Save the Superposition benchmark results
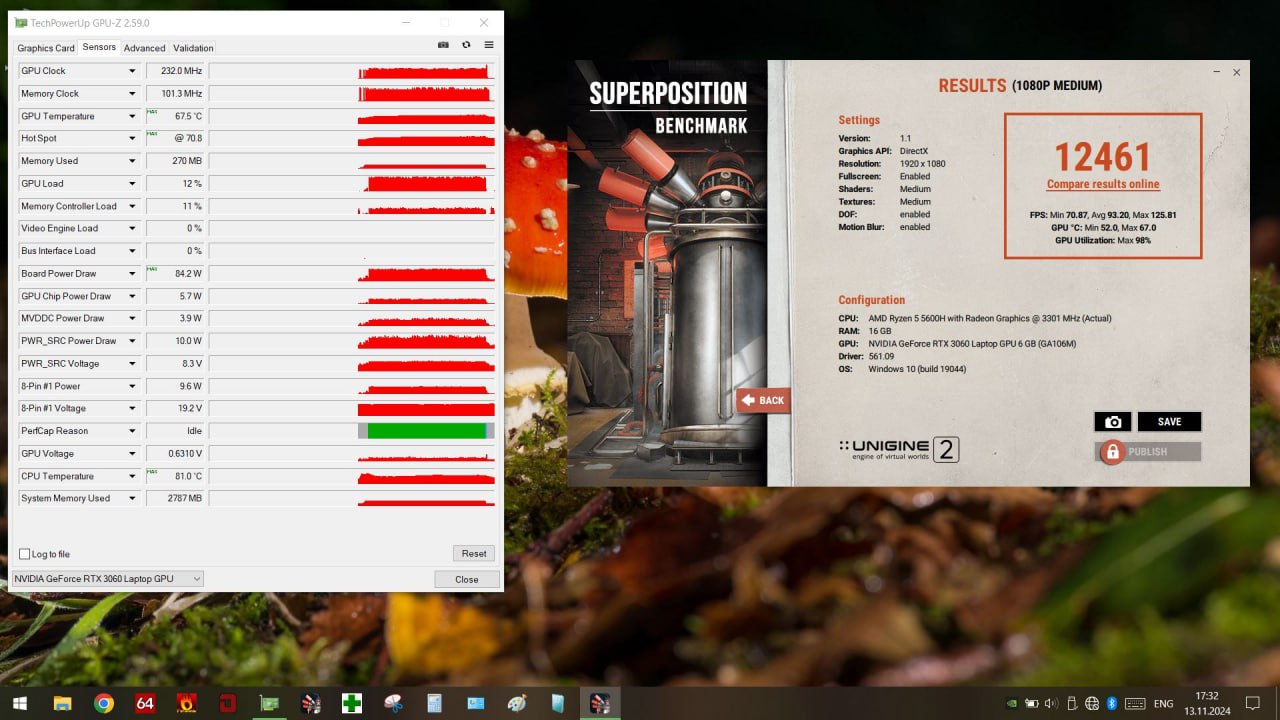1280x720 pixels. (x=1169, y=422)
